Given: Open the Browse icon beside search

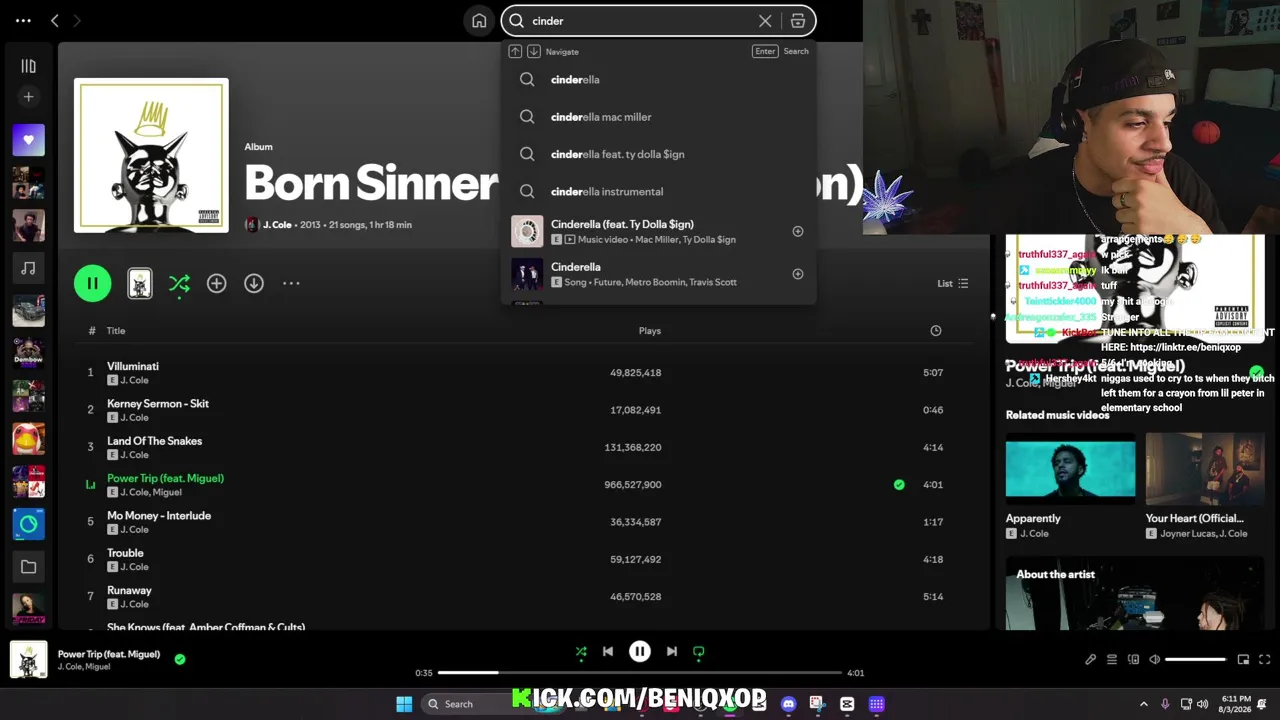Looking at the screenshot, I should pyautogui.click(x=798, y=21).
